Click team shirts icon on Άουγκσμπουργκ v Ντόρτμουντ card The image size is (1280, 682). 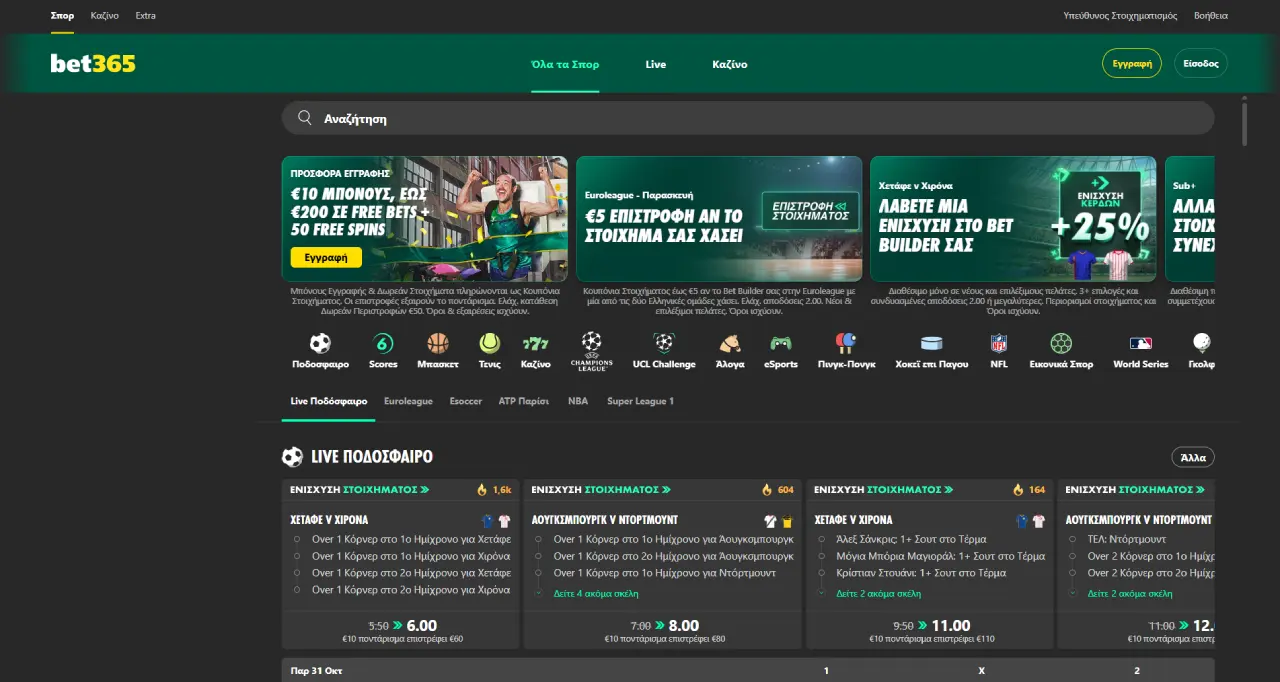pyautogui.click(x=778, y=520)
